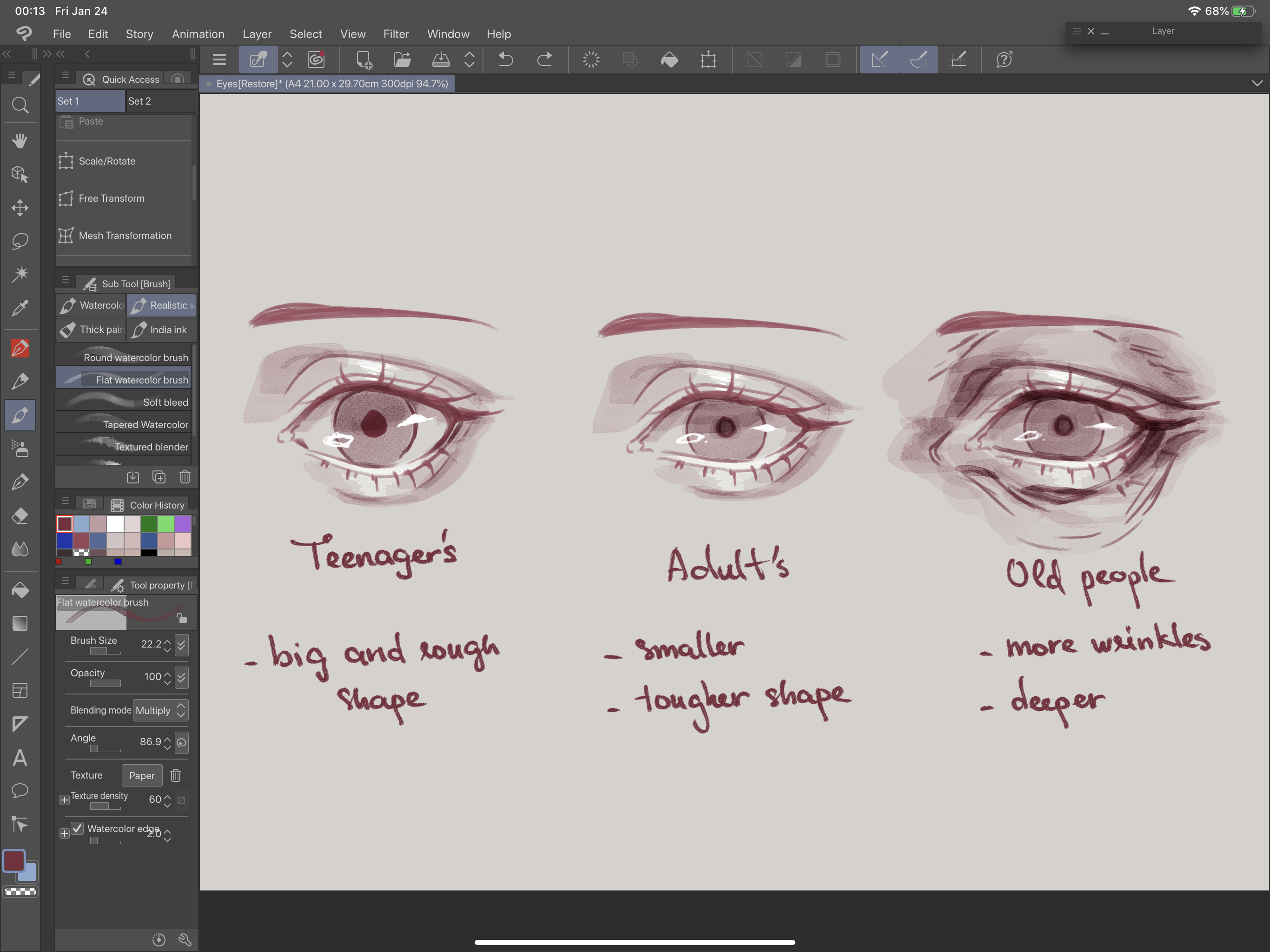1270x952 pixels.
Task: Toggle the lock on brush preview
Action: pos(181,618)
